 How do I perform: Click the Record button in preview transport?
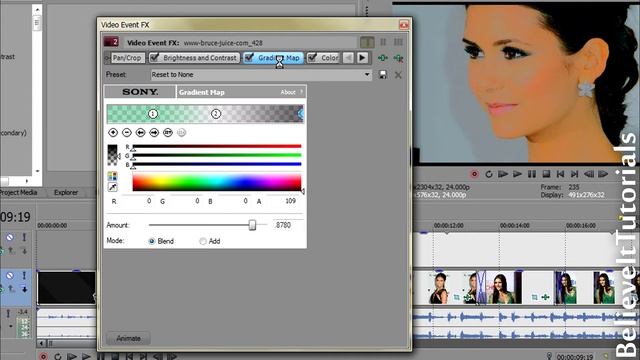pos(474,174)
